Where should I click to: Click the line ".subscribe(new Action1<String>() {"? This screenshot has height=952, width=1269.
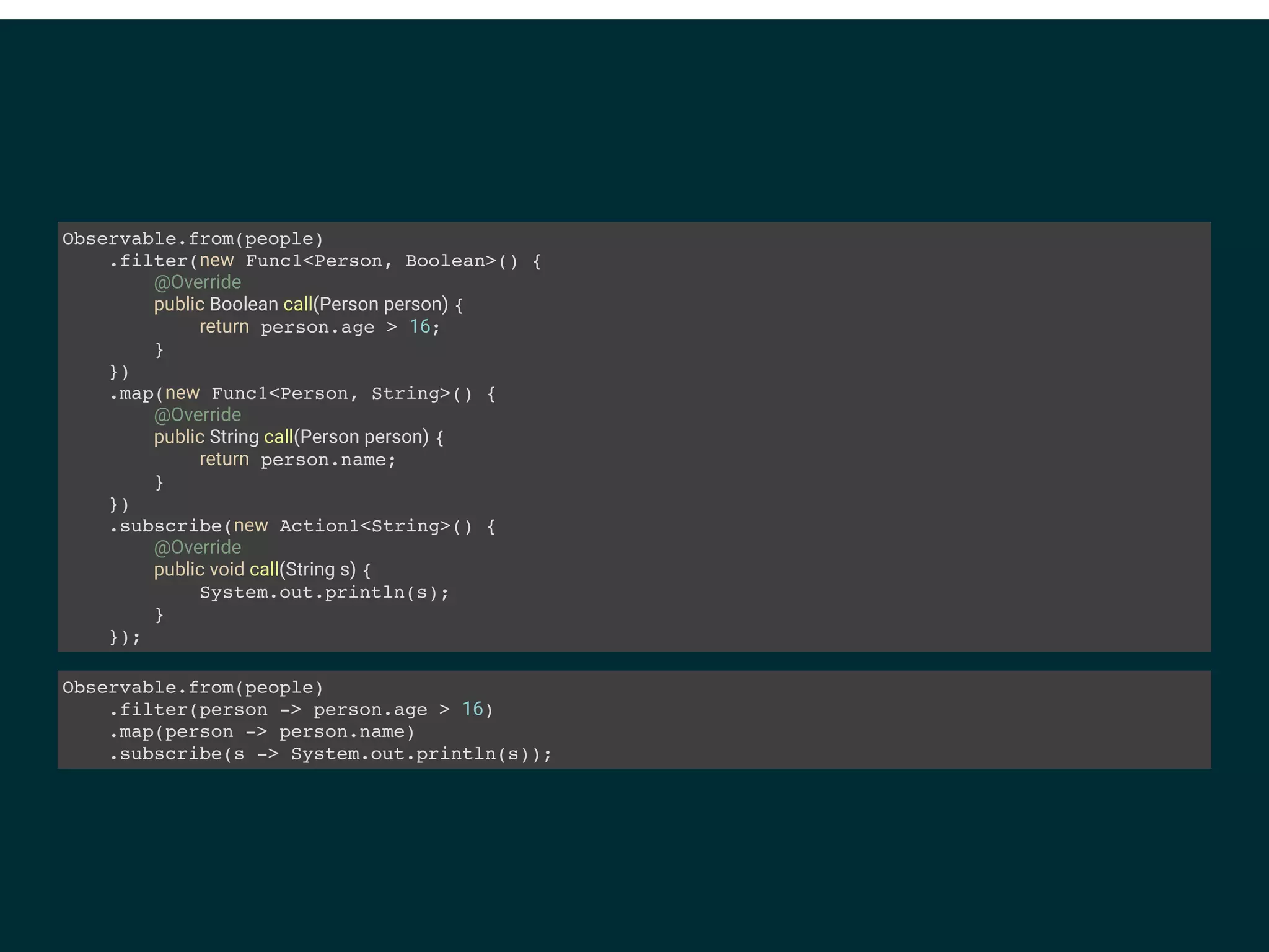pyautogui.click(x=302, y=526)
